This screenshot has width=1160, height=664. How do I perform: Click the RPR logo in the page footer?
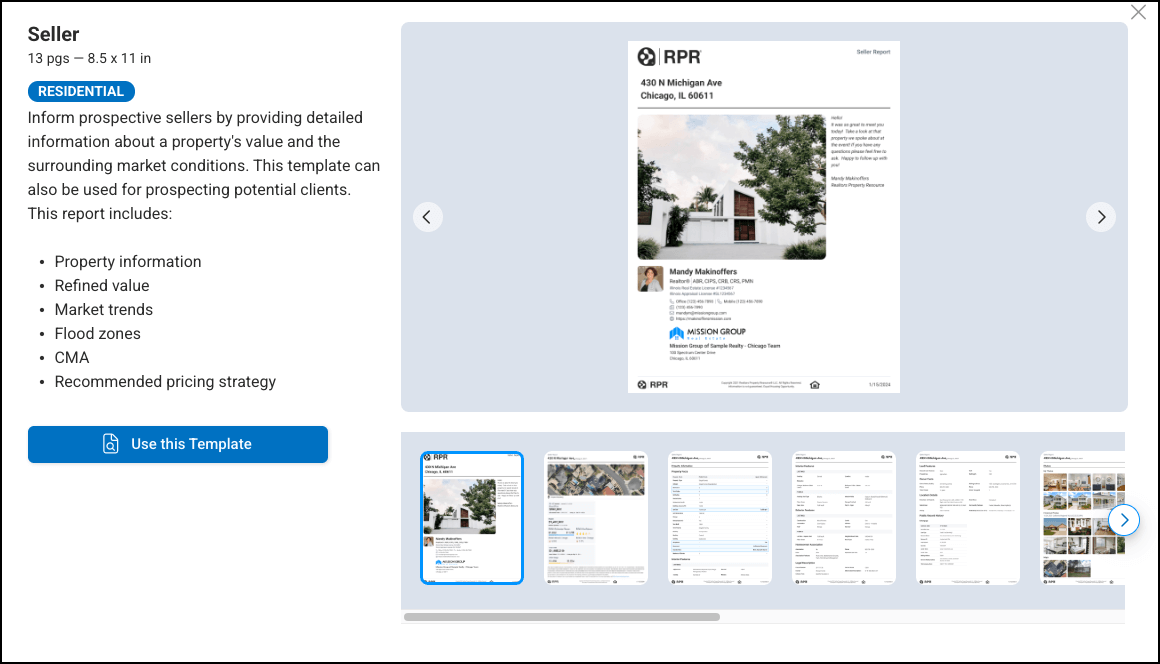click(x=653, y=384)
